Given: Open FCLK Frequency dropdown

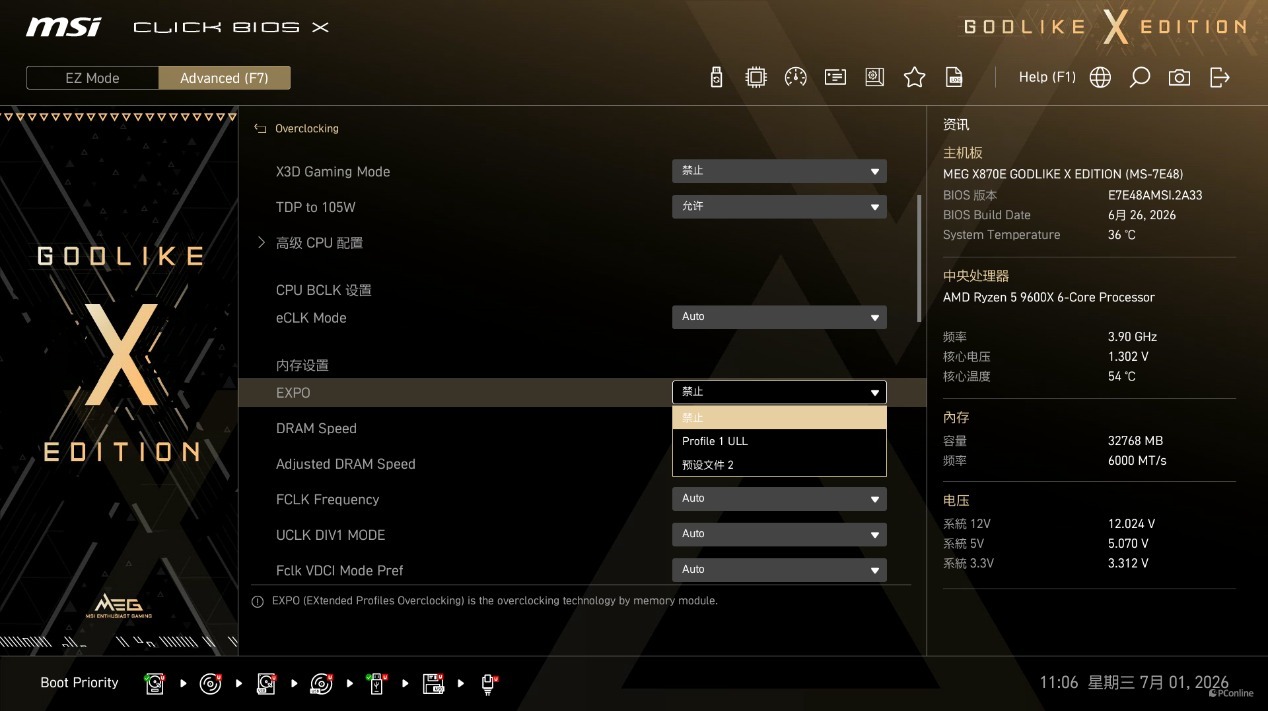Looking at the screenshot, I should click(x=779, y=498).
